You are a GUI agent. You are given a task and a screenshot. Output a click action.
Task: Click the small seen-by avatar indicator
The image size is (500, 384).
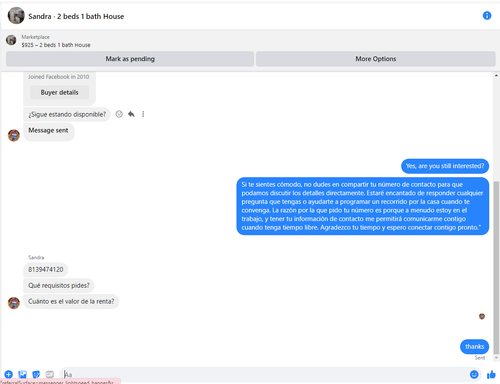[482, 316]
